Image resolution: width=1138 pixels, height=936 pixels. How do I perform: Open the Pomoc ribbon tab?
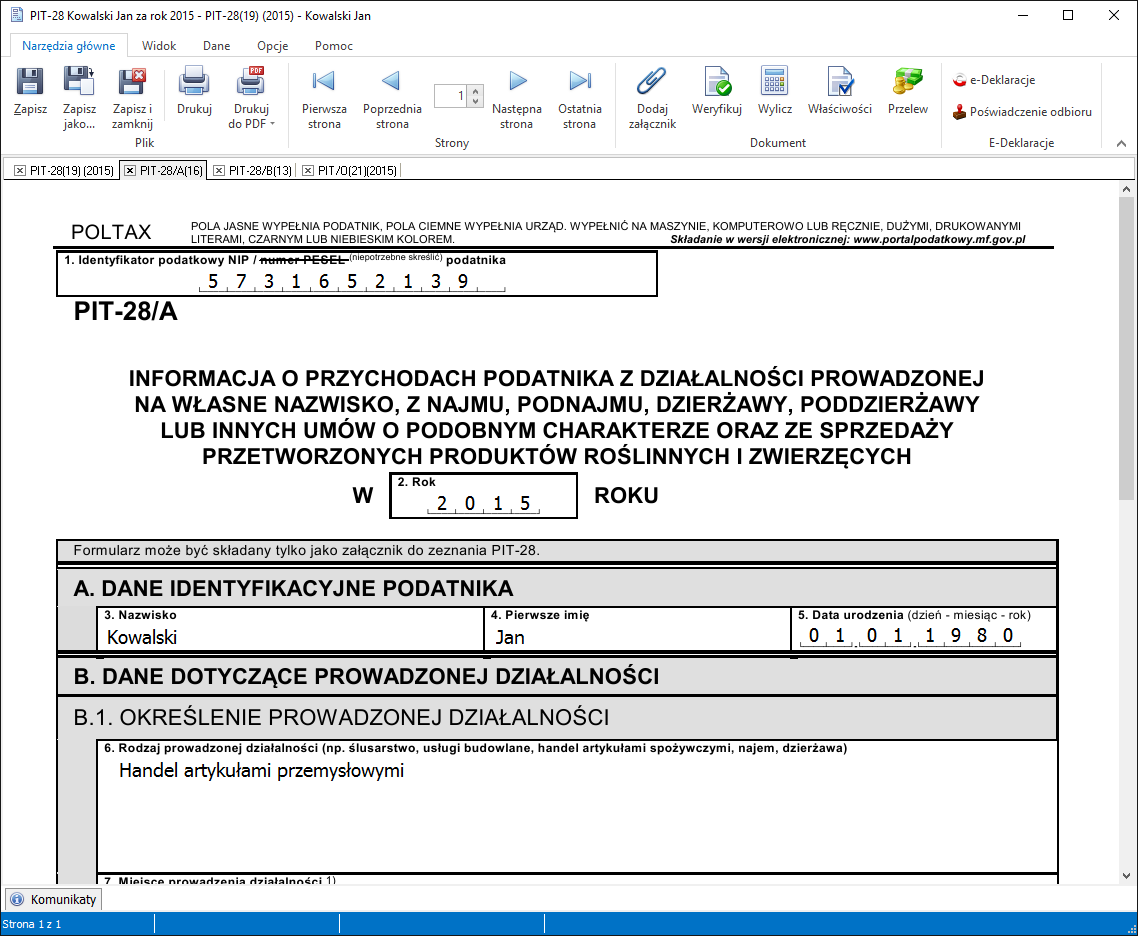click(334, 46)
